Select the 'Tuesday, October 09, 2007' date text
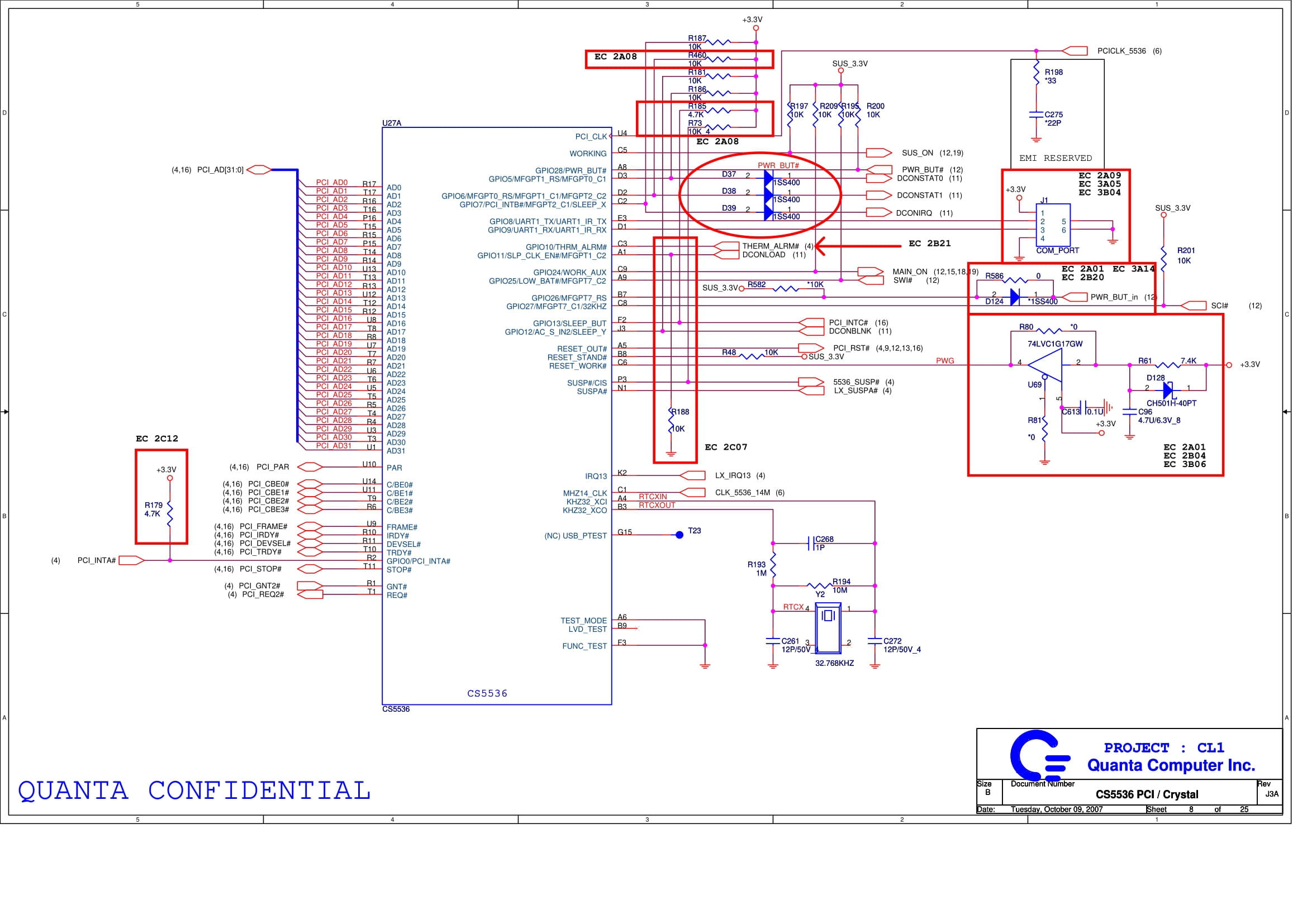 1057,809
